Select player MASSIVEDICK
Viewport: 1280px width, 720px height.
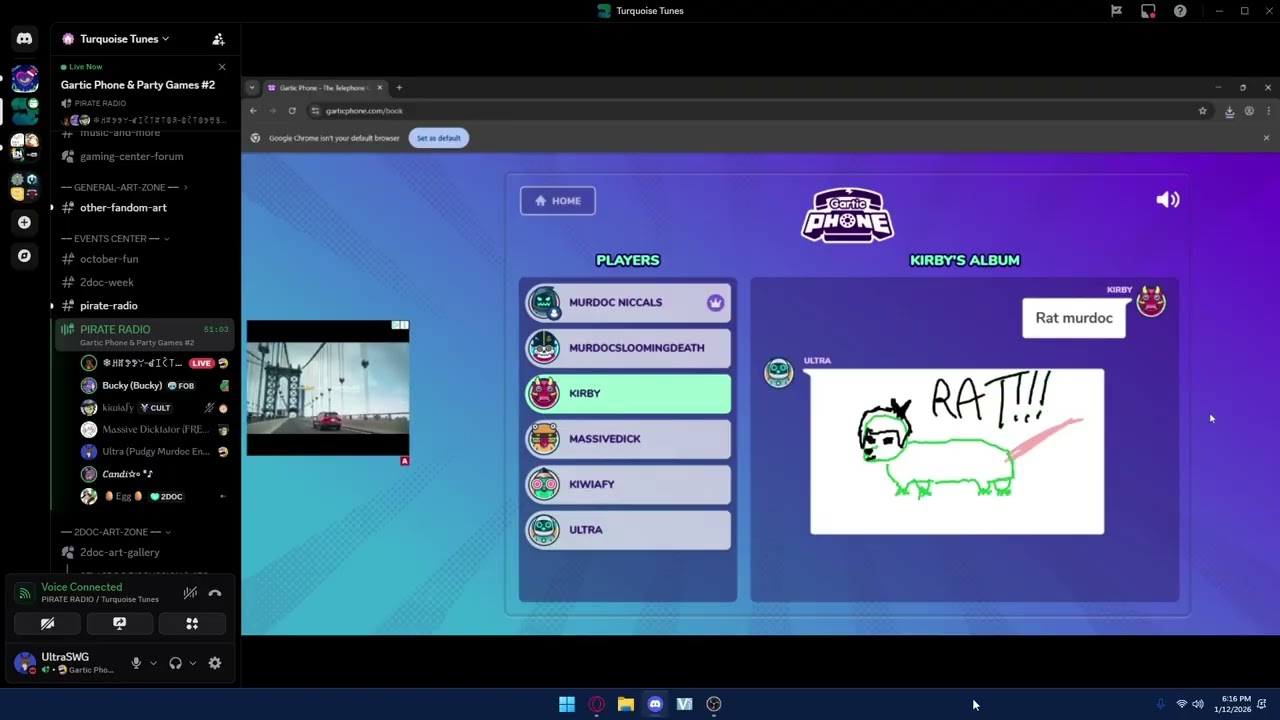point(629,439)
